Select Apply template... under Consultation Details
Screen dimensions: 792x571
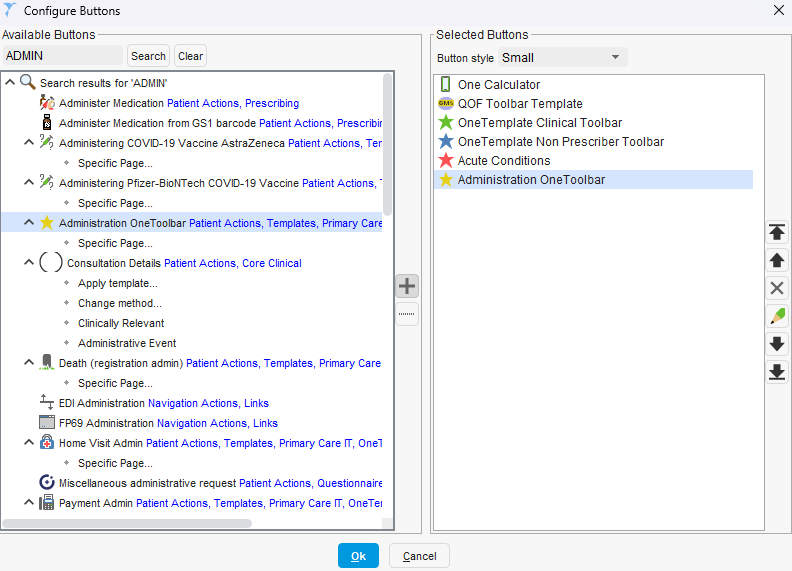tap(118, 283)
